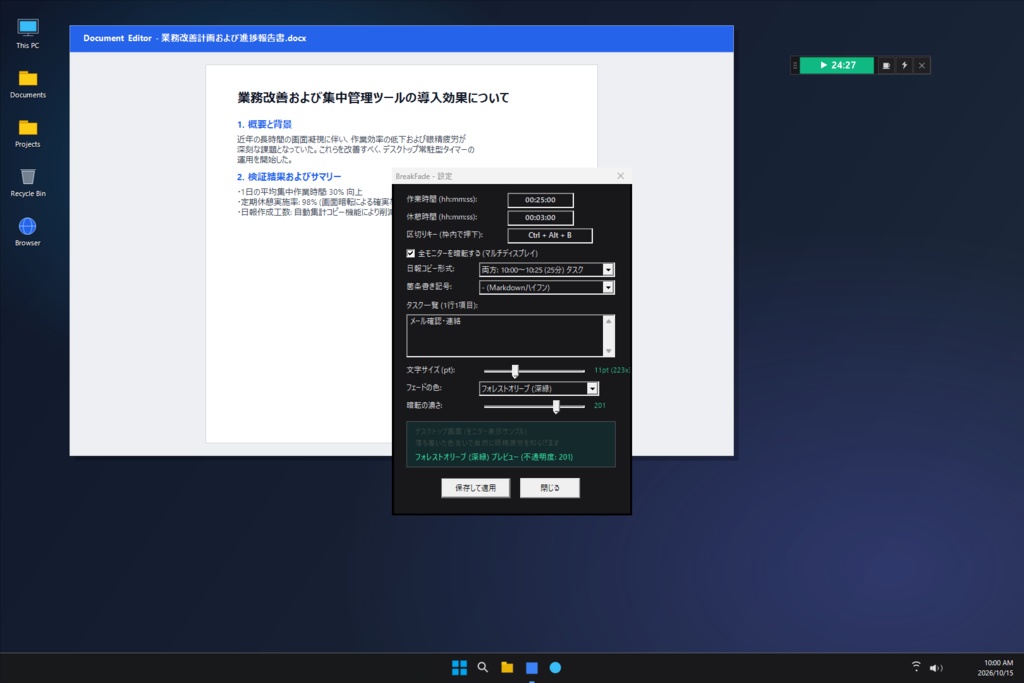Open File Explorer from the taskbar
Screen dimensions: 1024x683
pyautogui.click(x=507, y=667)
